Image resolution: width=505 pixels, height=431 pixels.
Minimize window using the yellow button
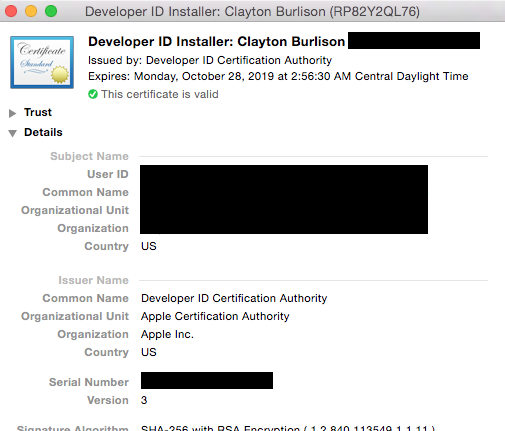[31, 11]
